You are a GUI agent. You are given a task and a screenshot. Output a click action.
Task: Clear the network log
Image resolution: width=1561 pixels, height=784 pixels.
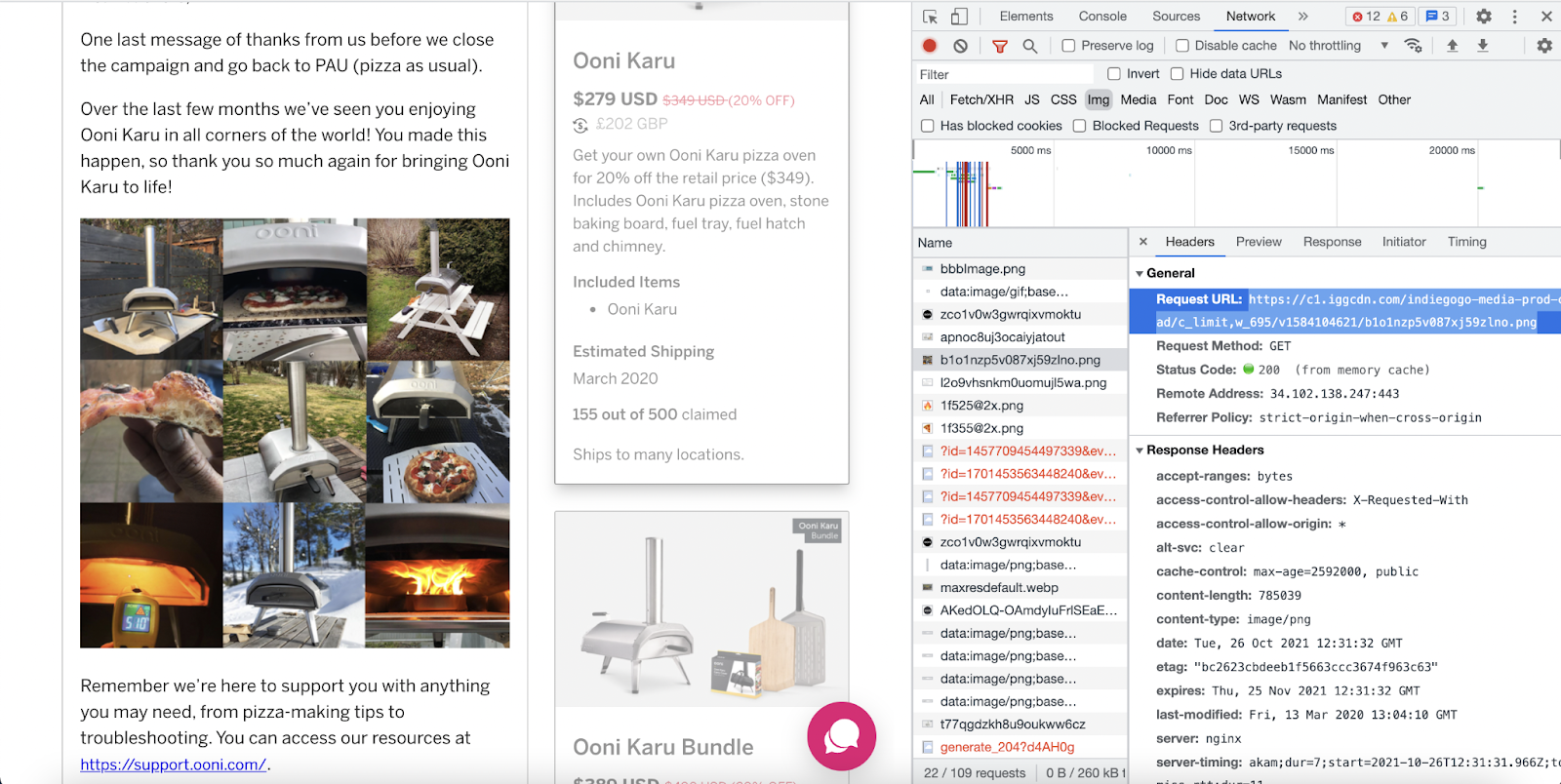[x=961, y=46]
